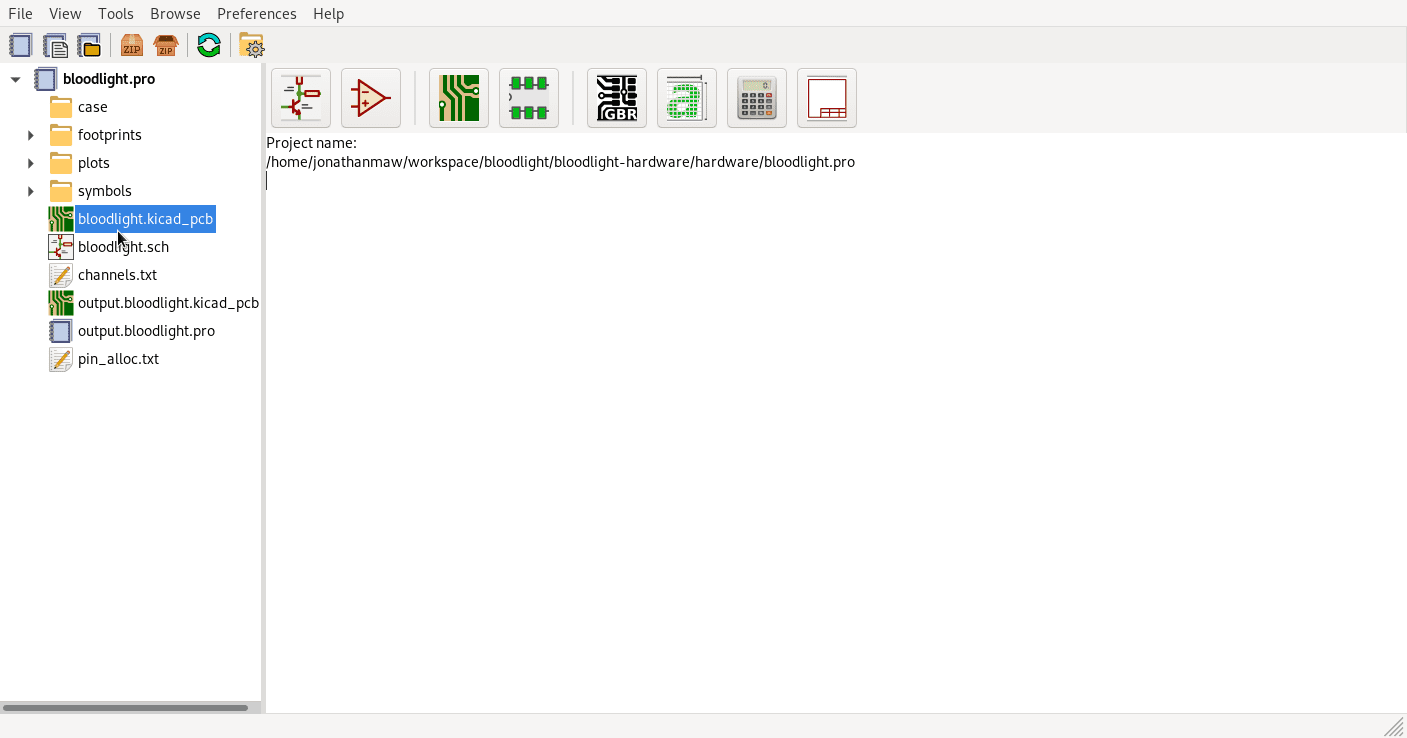Click the output.bloodlight.kicad_pcb board icon
The width and height of the screenshot is (1407, 738).
click(x=61, y=303)
